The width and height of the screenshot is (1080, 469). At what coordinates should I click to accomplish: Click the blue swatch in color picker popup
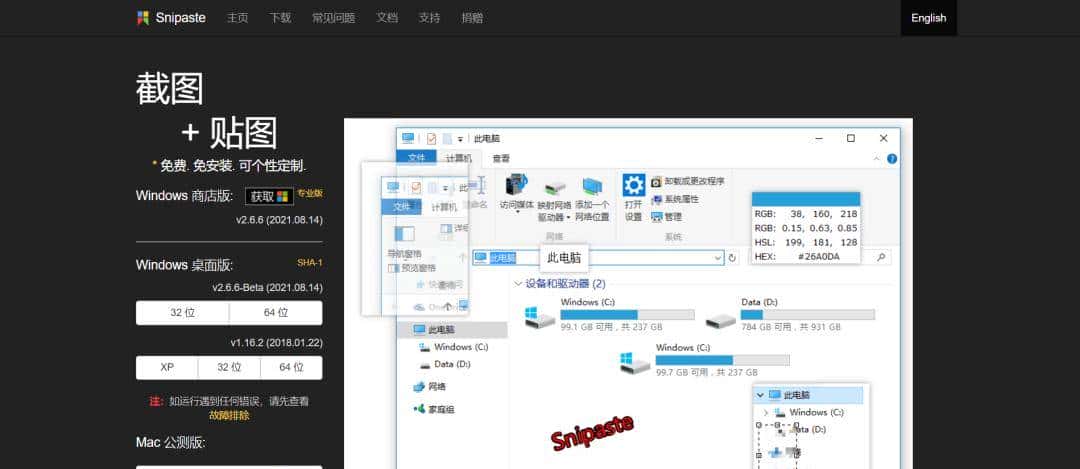click(806, 199)
